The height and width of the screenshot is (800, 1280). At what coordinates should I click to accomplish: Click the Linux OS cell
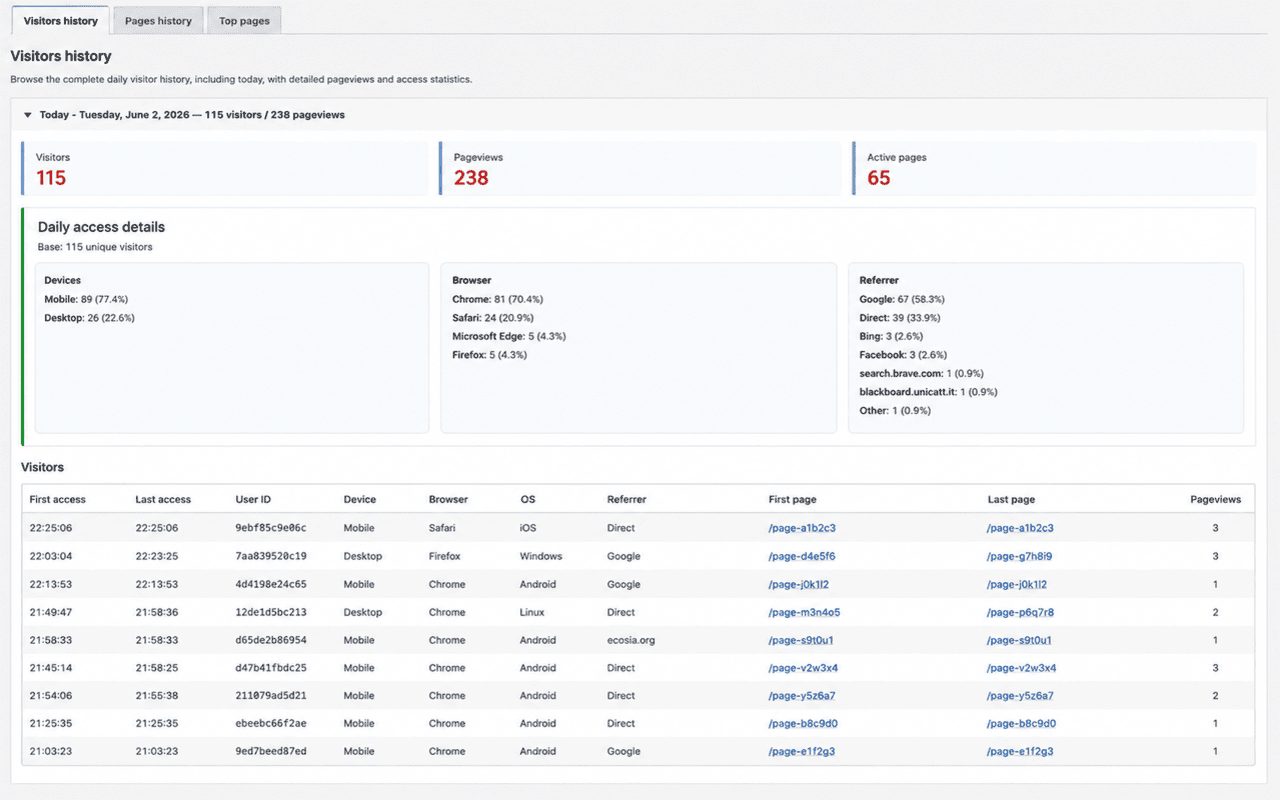click(532, 612)
